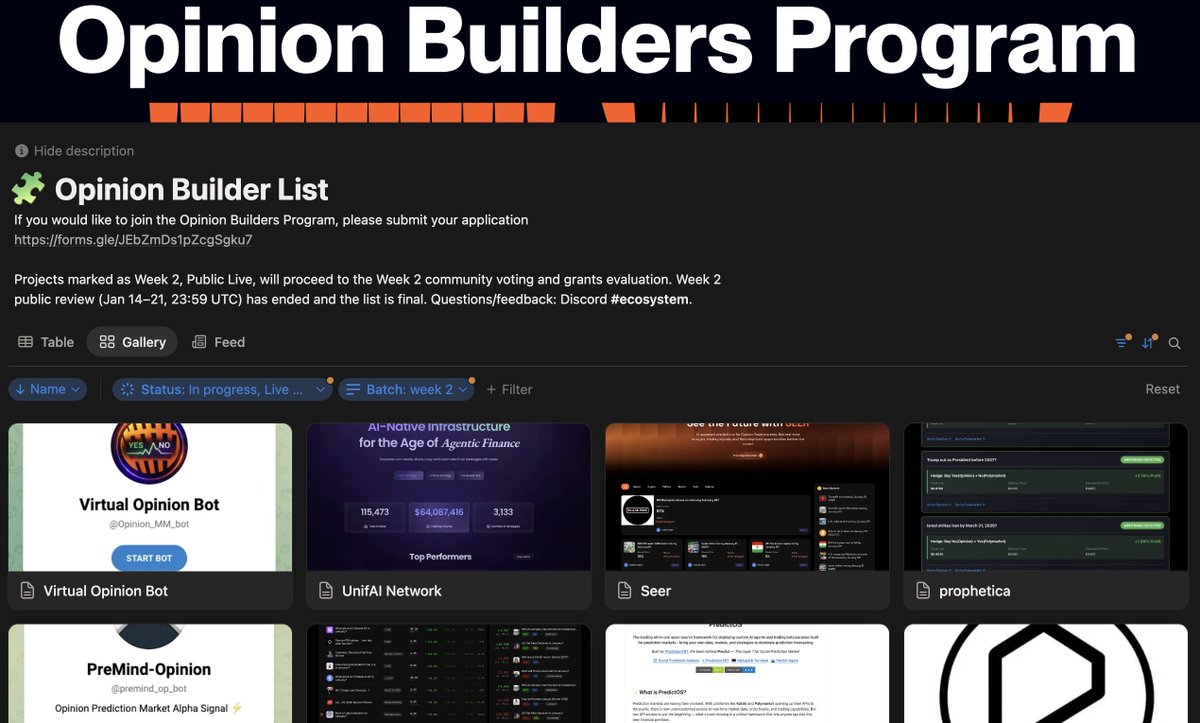Click the Hide description info icon
This screenshot has height=723, width=1200.
(x=21, y=151)
